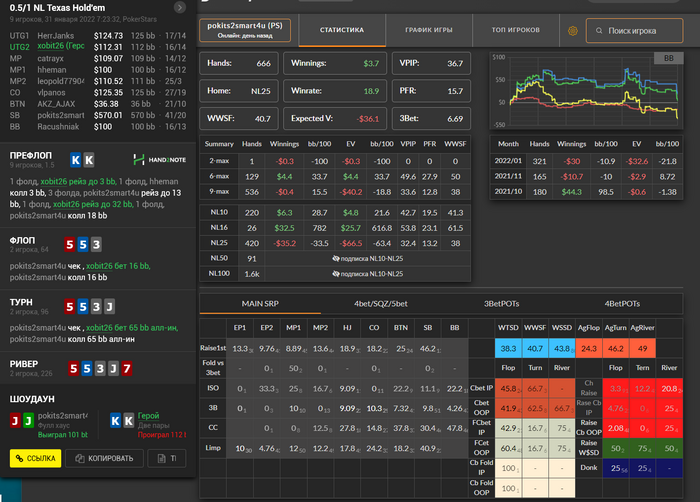Click the Winrate 18.9 stat box
Screen dimensions: 700x502
pyautogui.click(x=335, y=91)
